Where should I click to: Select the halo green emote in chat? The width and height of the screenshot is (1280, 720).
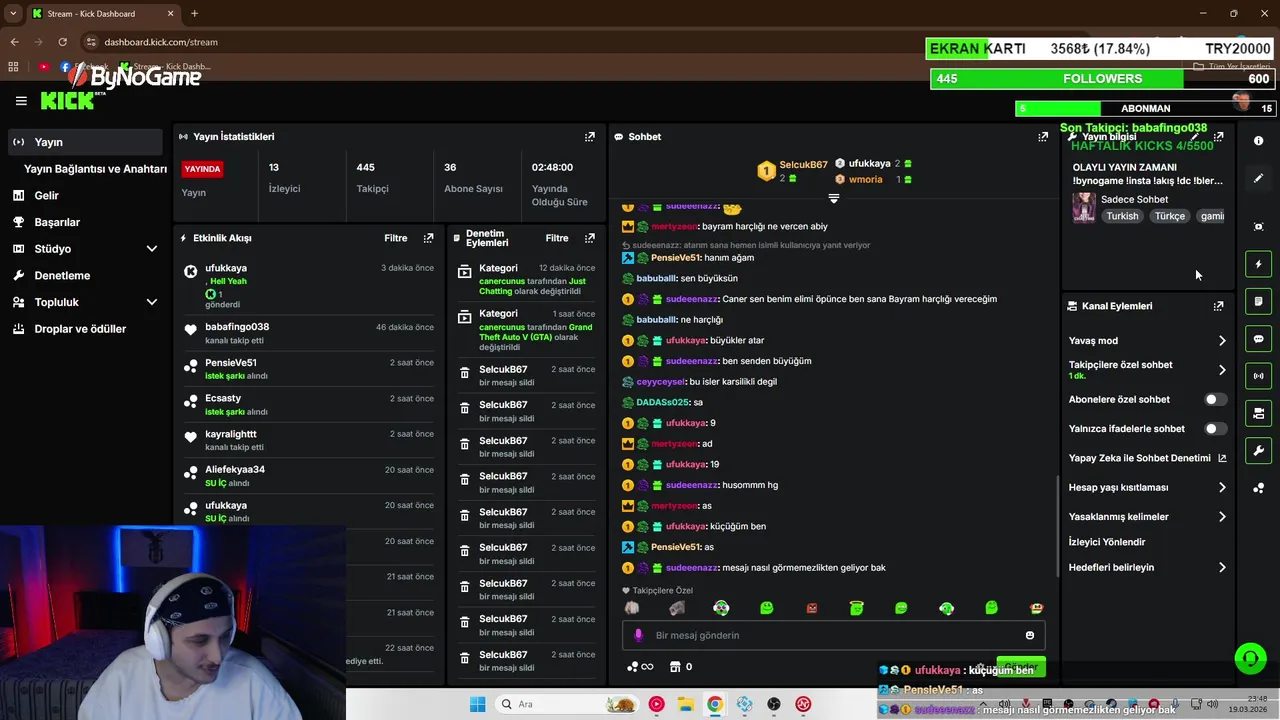[857, 608]
